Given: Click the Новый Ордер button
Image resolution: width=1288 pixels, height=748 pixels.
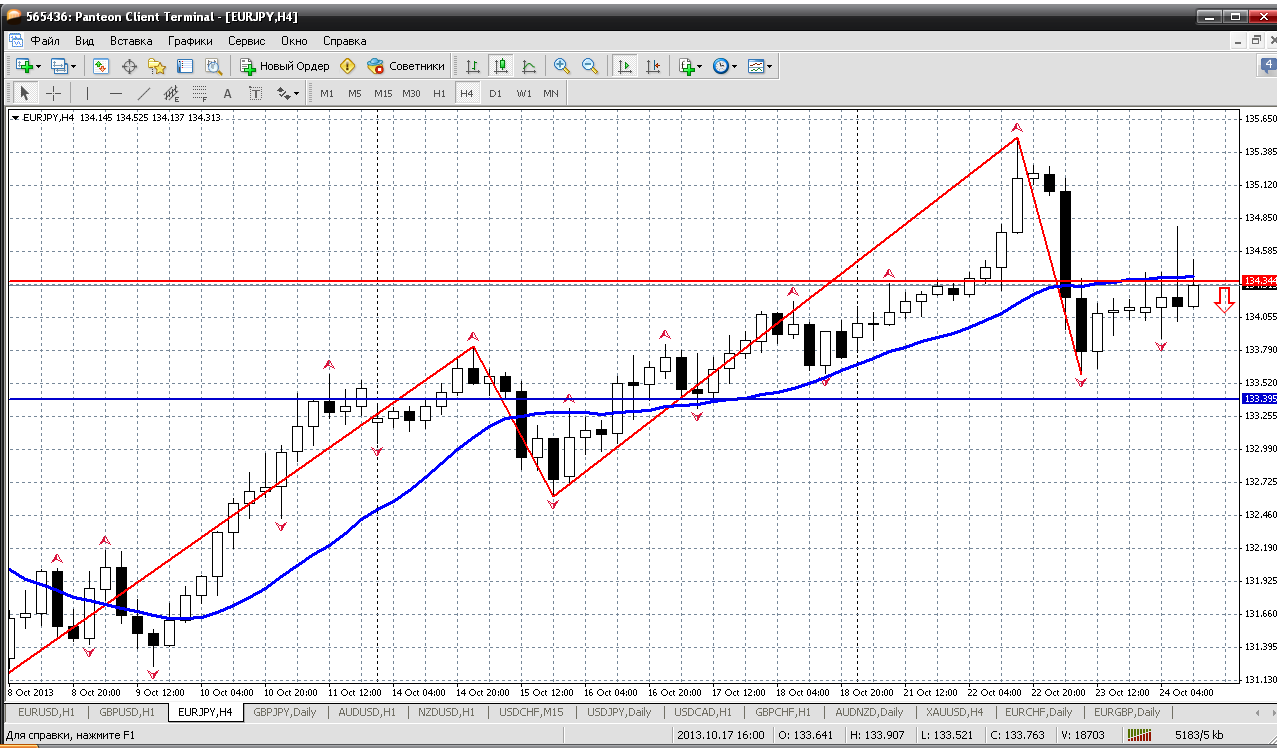Looking at the screenshot, I should [x=285, y=66].
